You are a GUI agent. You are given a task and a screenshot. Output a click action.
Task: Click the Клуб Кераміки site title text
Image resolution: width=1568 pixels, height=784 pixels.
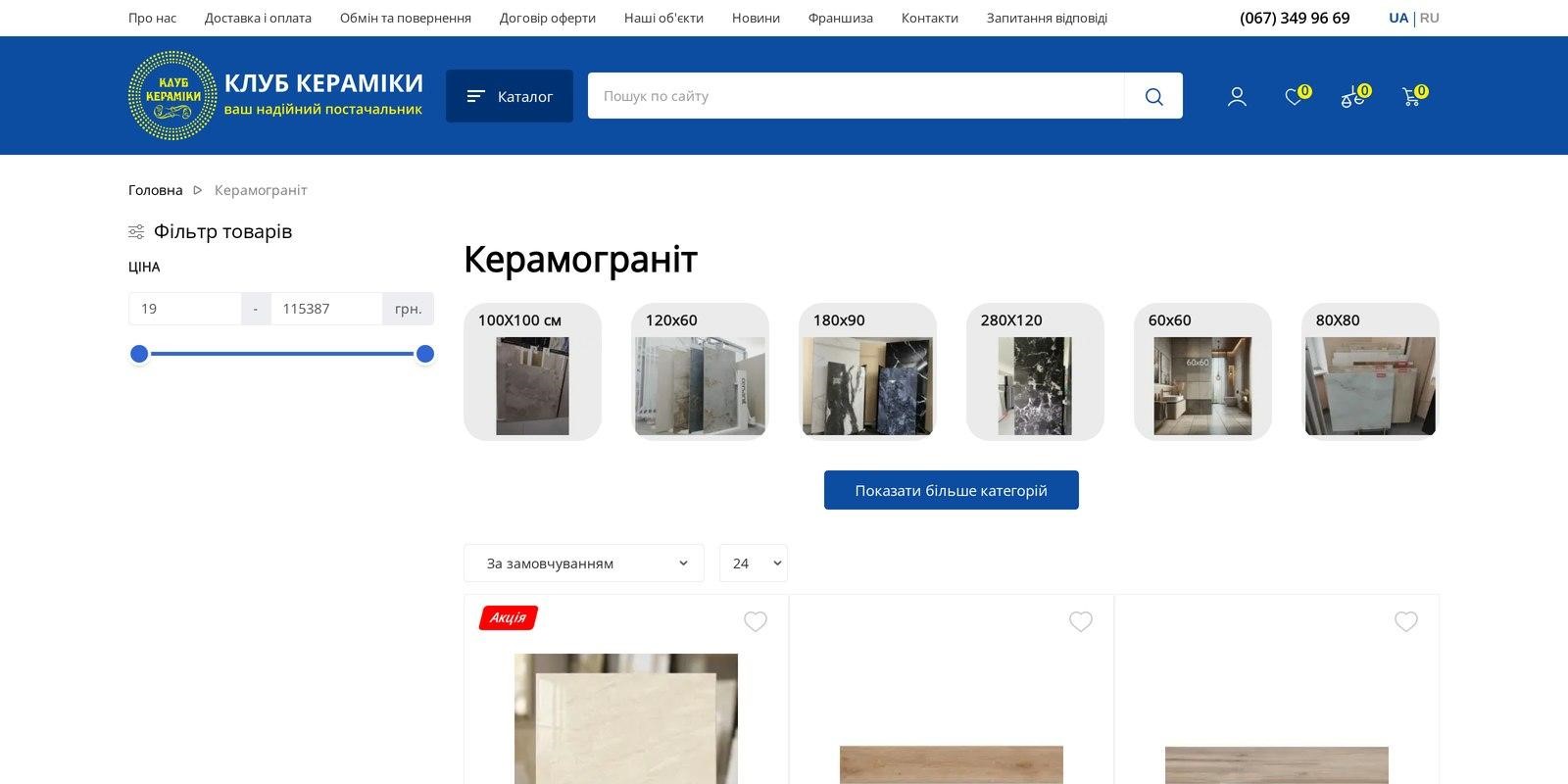(323, 83)
